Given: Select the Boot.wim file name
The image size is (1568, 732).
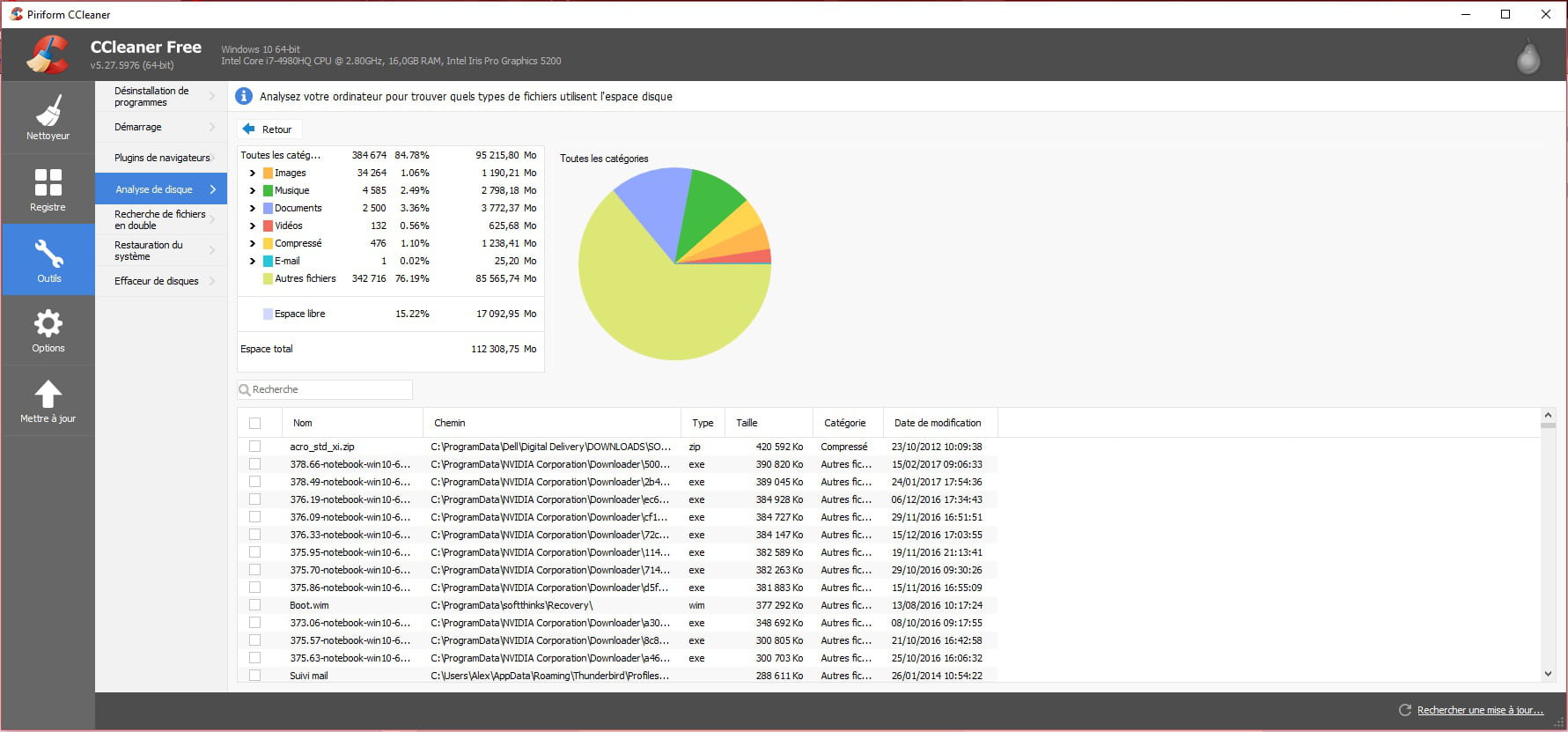Looking at the screenshot, I should (x=309, y=605).
